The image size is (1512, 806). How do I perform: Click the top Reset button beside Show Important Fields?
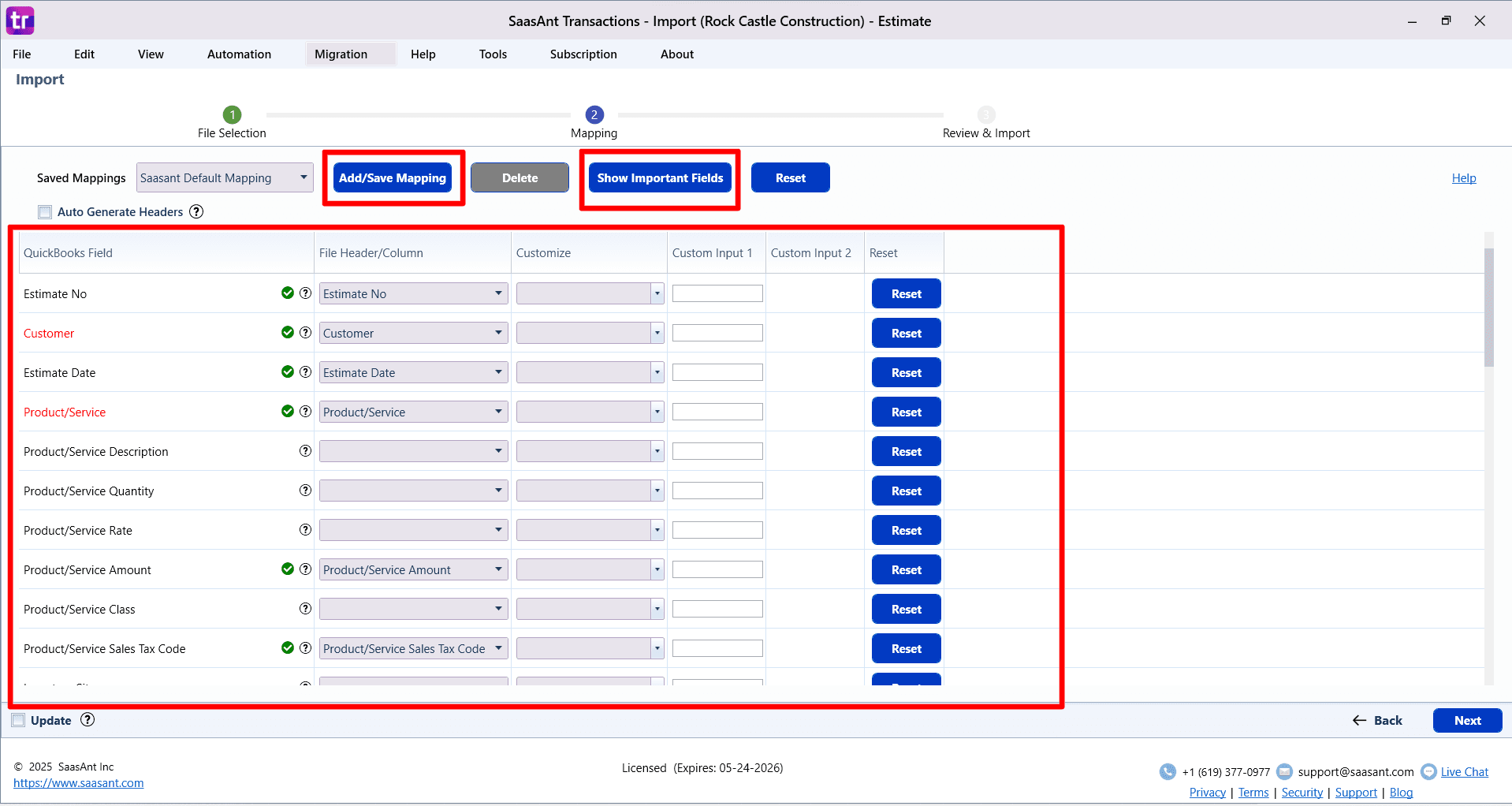point(790,178)
